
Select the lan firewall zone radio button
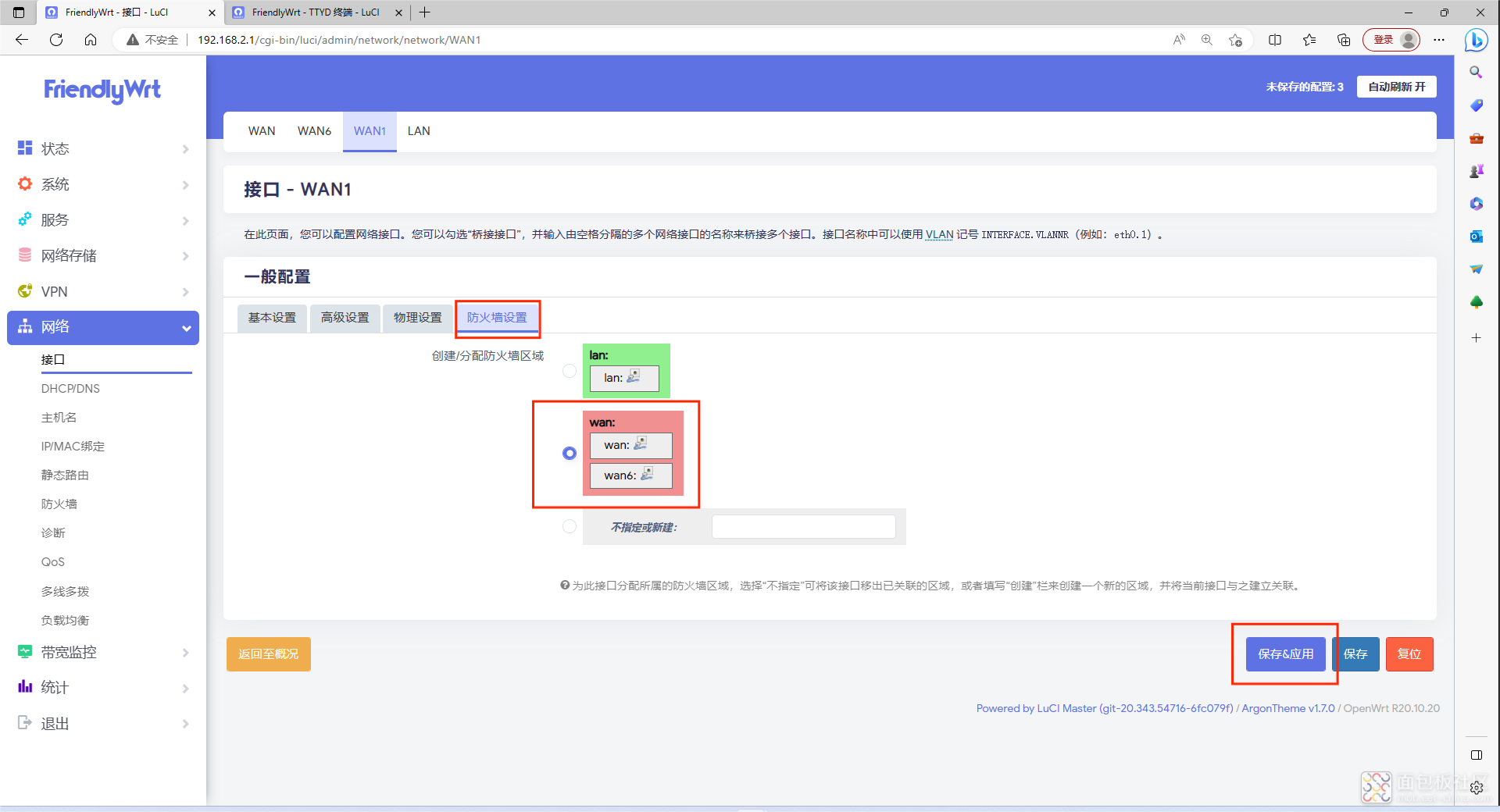[570, 371]
